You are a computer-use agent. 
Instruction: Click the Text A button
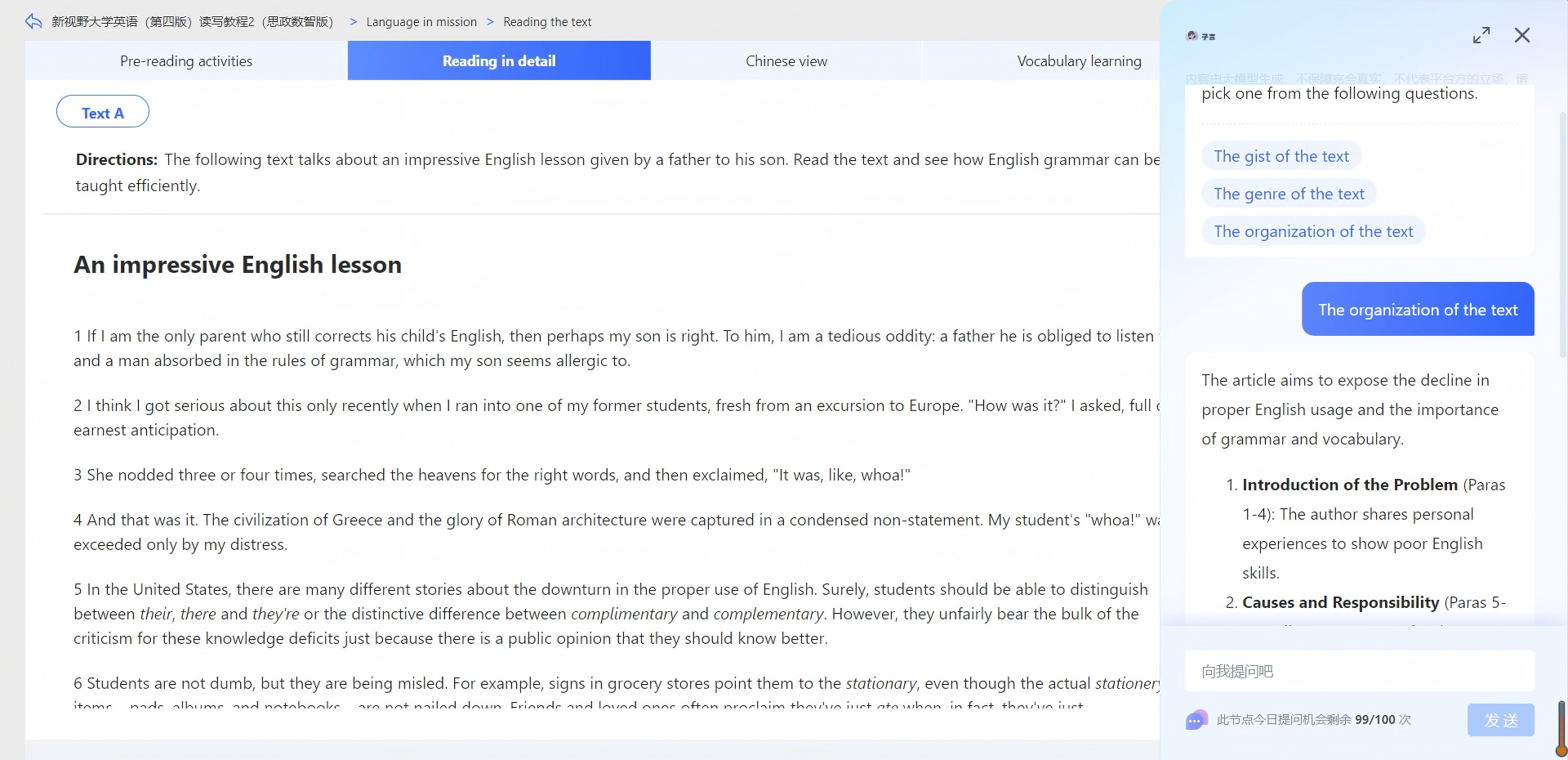[103, 112]
